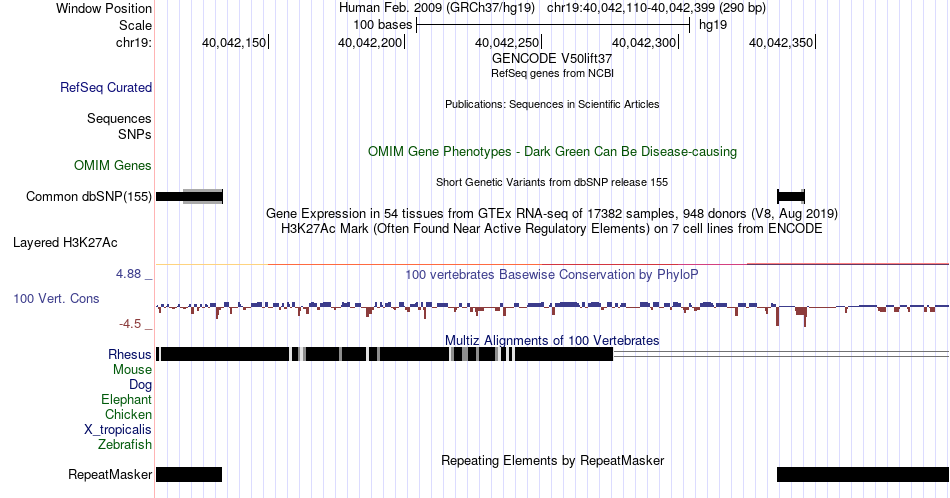Image resolution: width=950 pixels, height=498 pixels.
Task: Click Multiz Alignments of 100 Vertebrates title
Action: (552, 340)
